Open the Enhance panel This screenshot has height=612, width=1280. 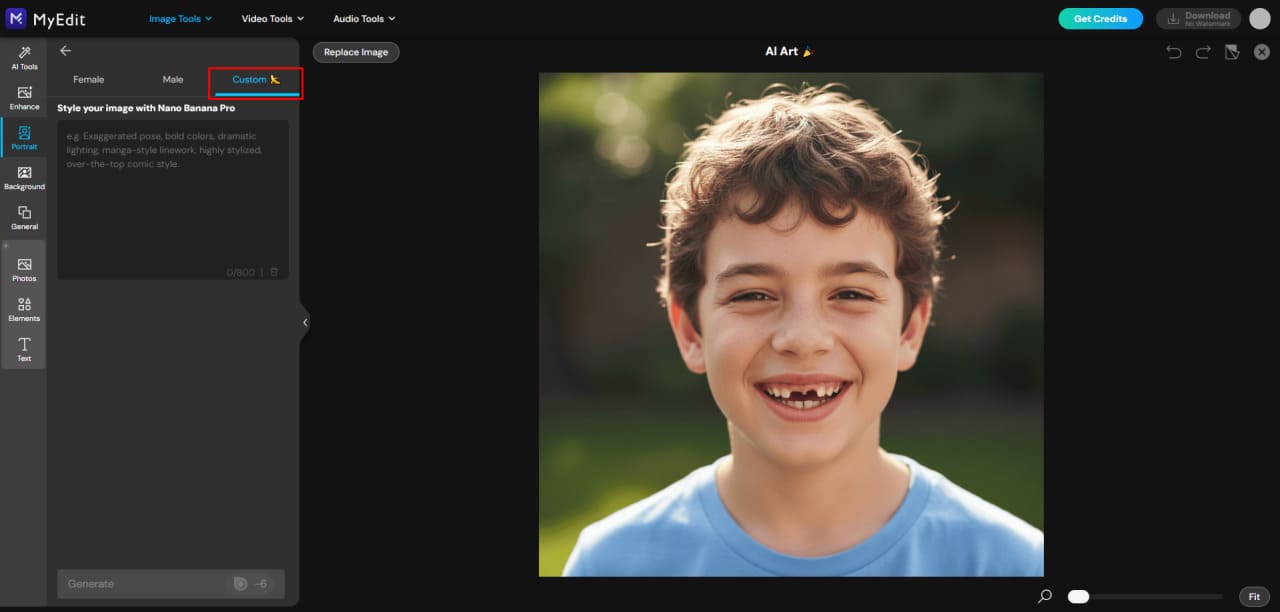pos(23,98)
